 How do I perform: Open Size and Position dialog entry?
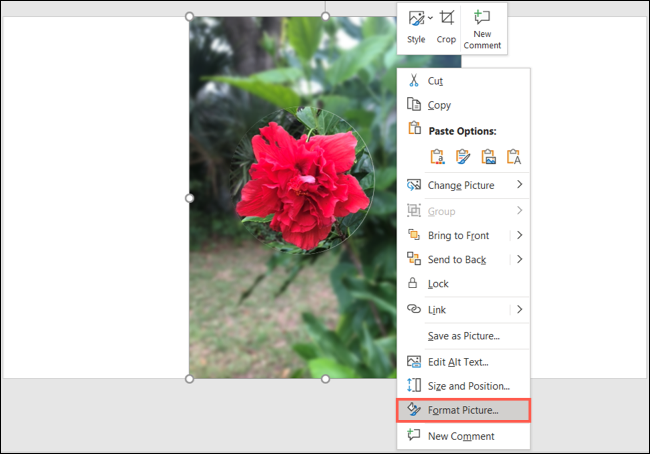(x=468, y=386)
